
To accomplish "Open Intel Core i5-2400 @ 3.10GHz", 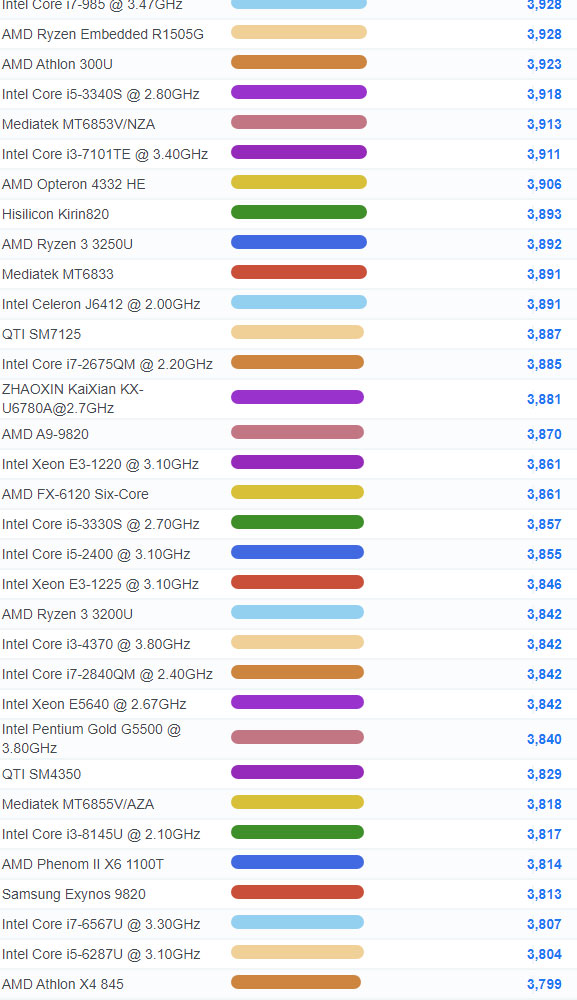I will [96, 554].
